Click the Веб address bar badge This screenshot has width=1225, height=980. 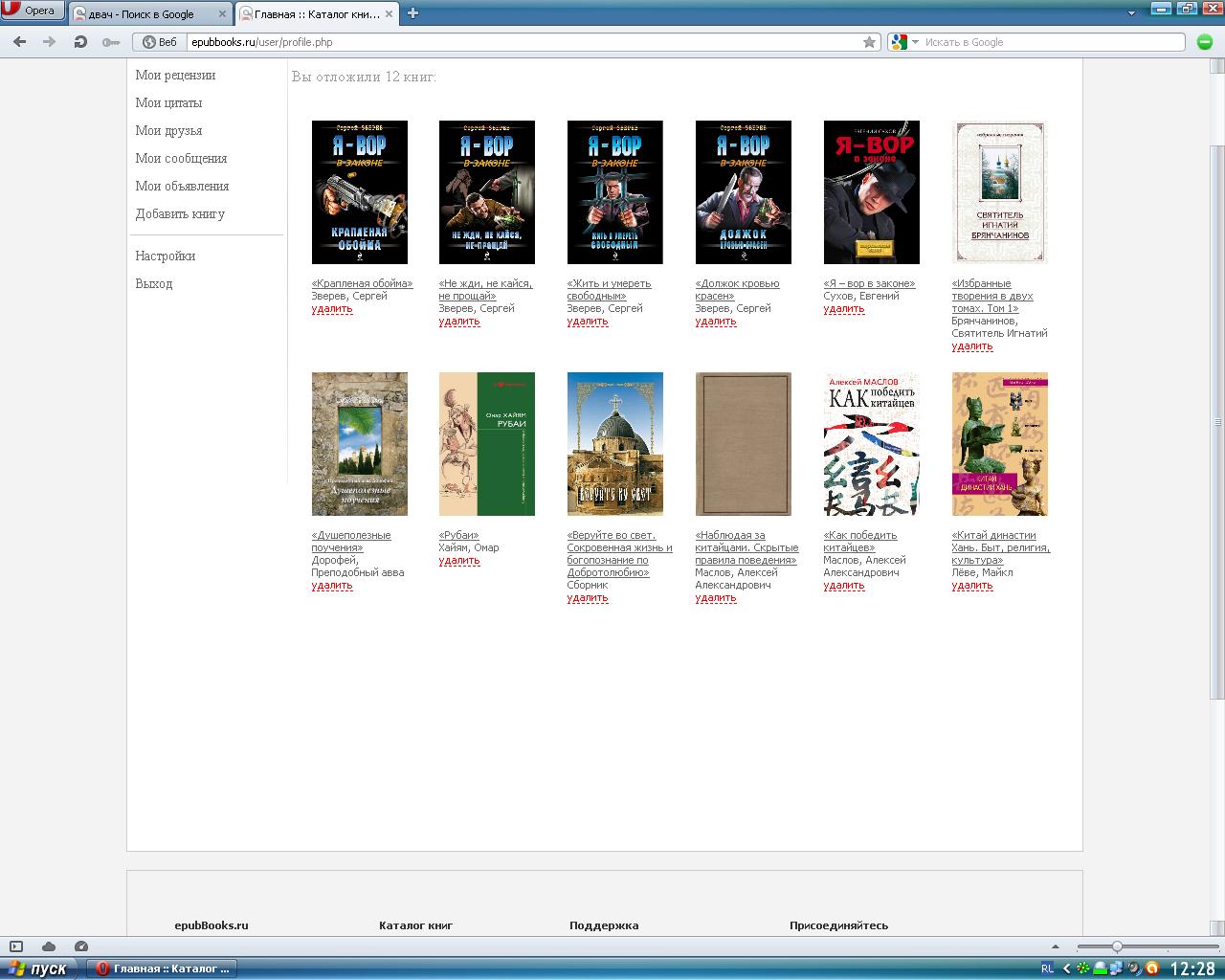pos(160,42)
